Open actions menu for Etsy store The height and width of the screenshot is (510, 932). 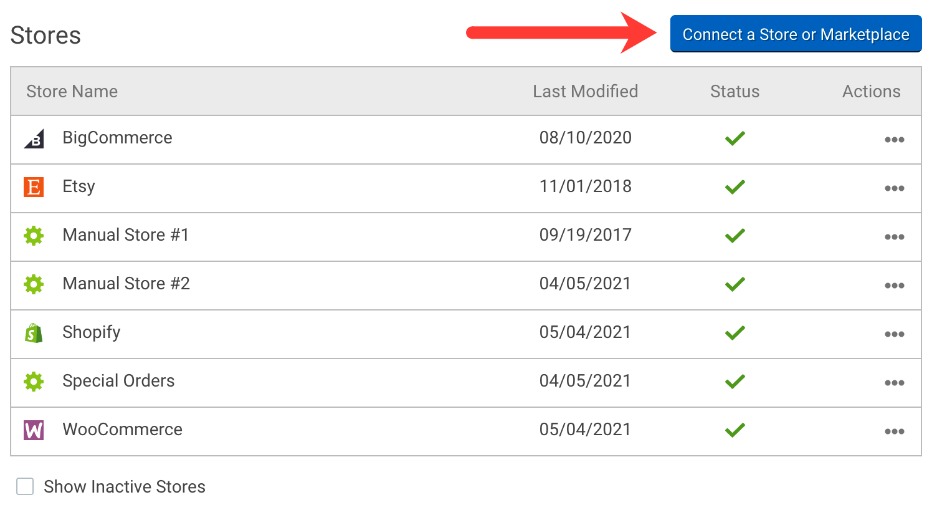click(x=894, y=188)
